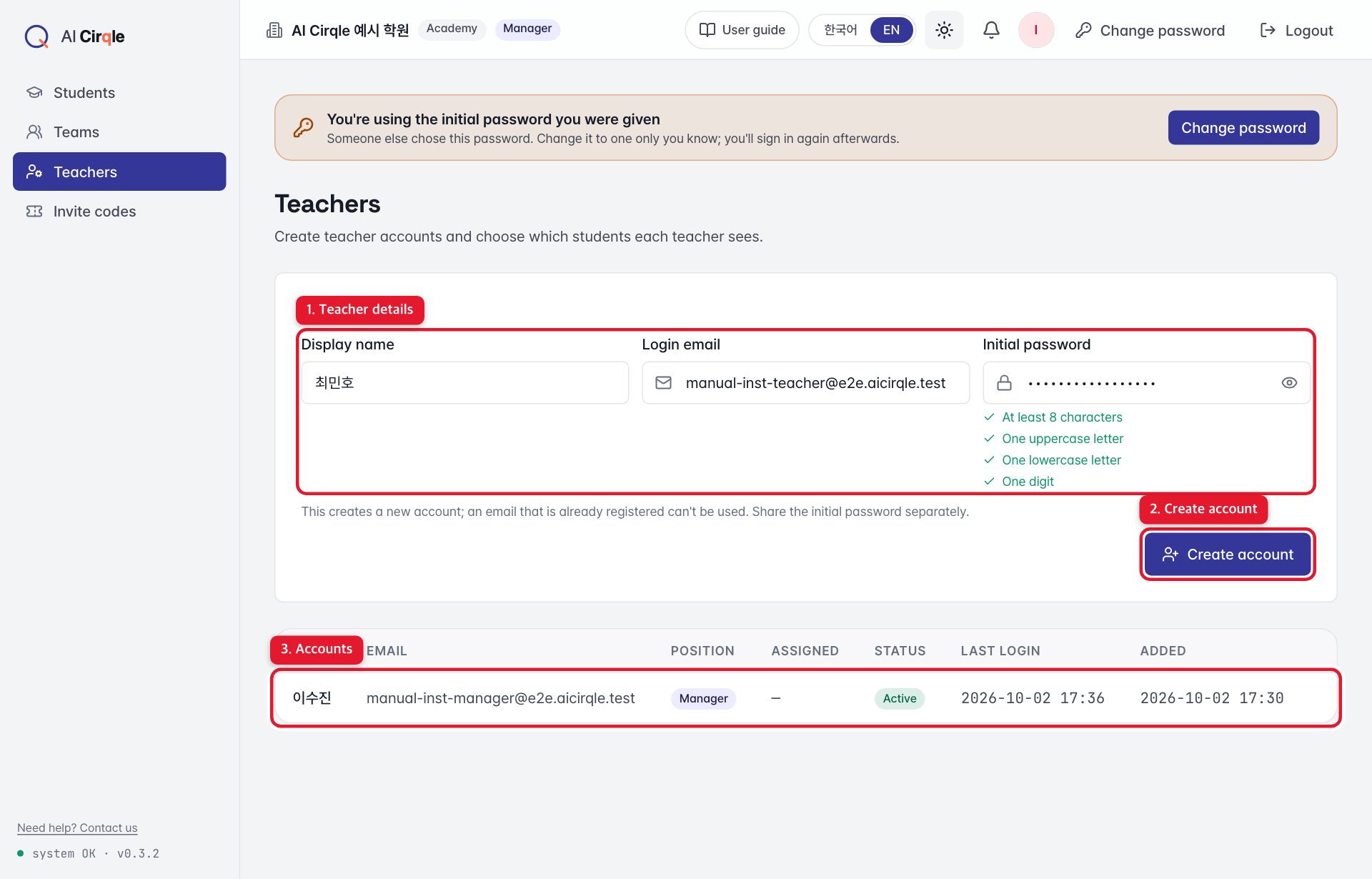Show password with eye icon

pos(1289,383)
